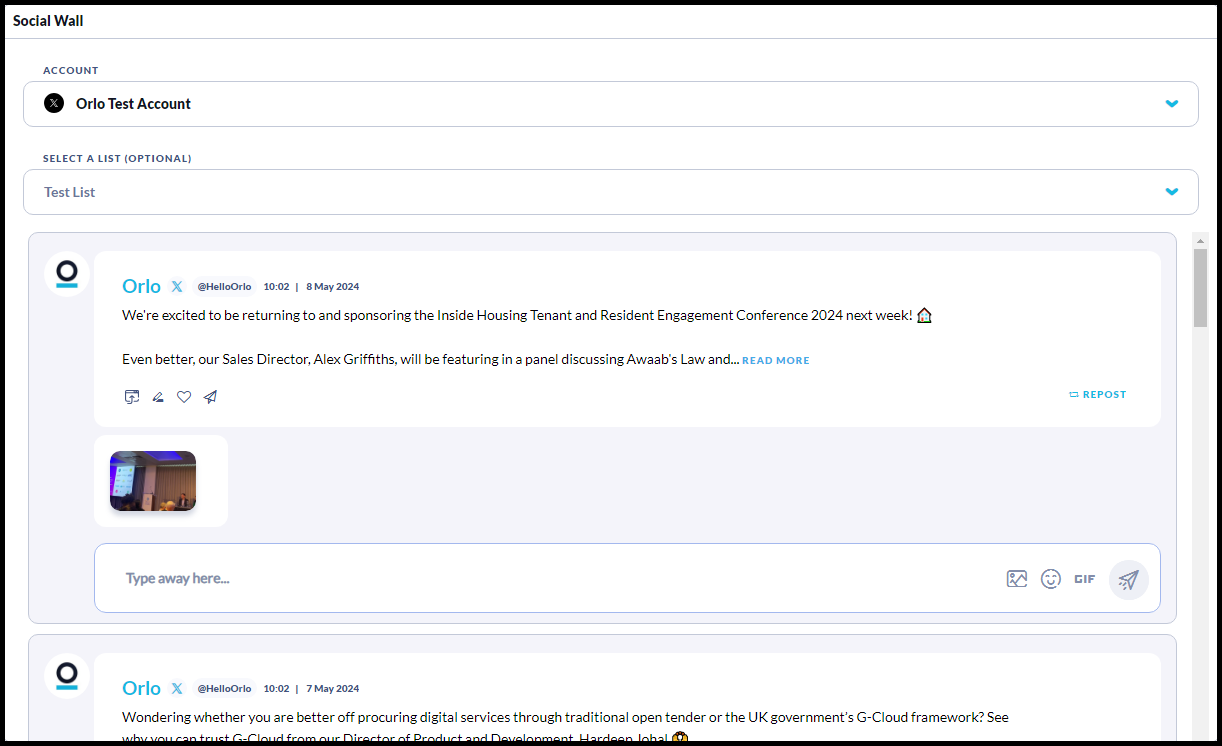The width and height of the screenshot is (1222, 746).
Task: Expand the Test List dropdown
Action: 611,192
